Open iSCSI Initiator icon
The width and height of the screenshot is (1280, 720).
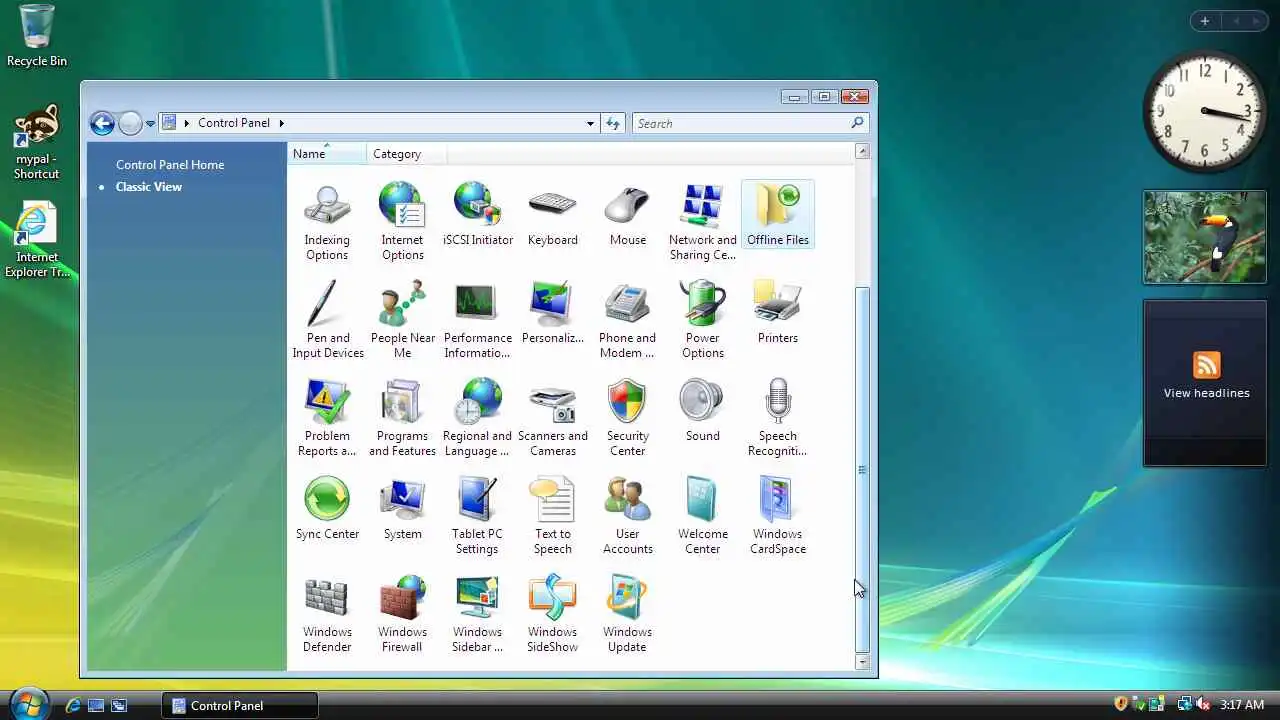tap(477, 215)
